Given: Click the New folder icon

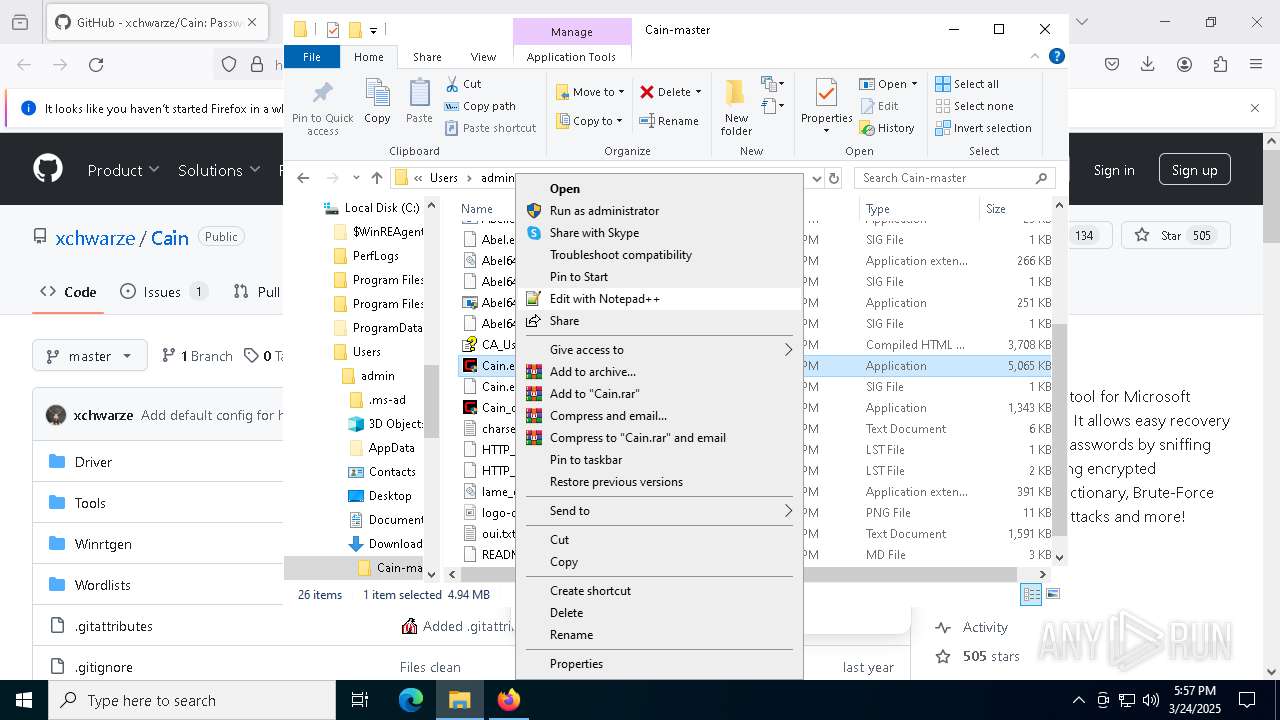Looking at the screenshot, I should pyautogui.click(x=736, y=107).
